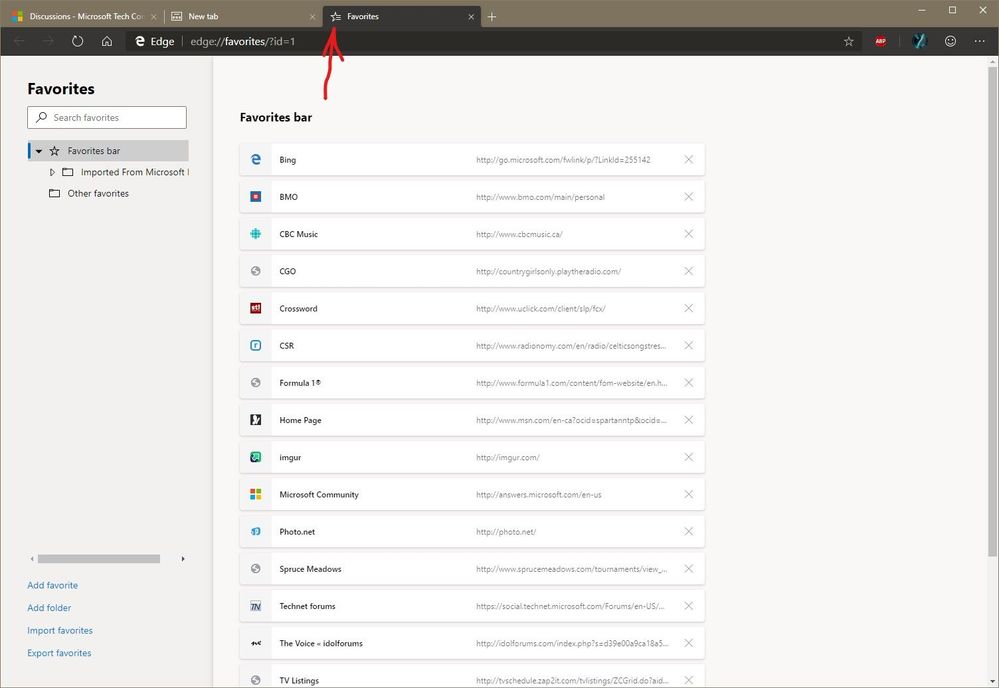Screen dimensions: 999x688
Task: Click the page vertical scrollbar thumb
Action: pos(992,312)
